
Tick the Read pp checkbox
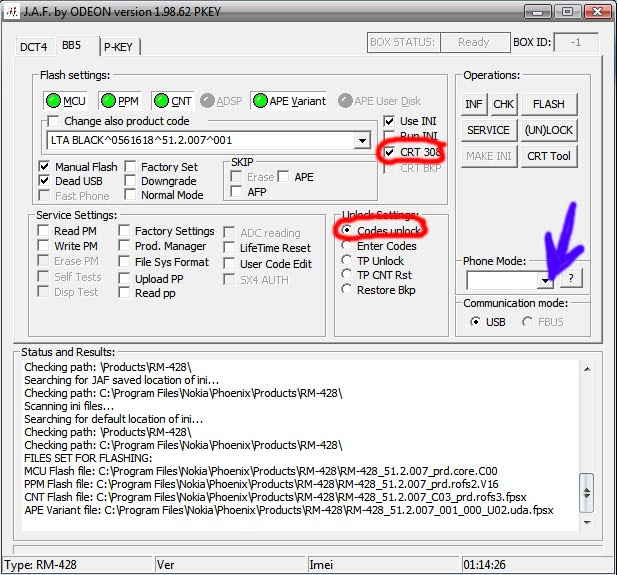click(x=124, y=292)
